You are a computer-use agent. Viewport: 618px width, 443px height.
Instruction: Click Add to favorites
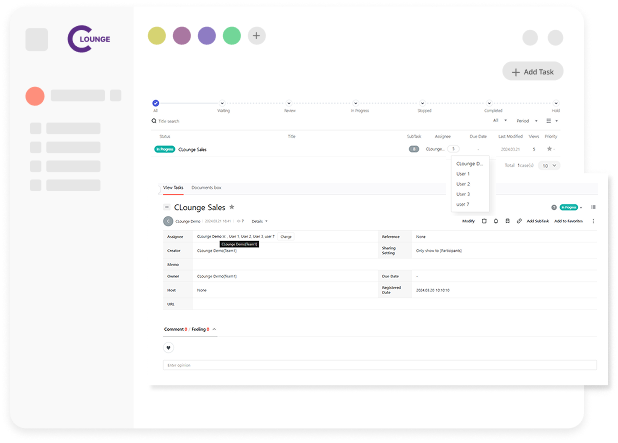pyautogui.click(x=568, y=221)
